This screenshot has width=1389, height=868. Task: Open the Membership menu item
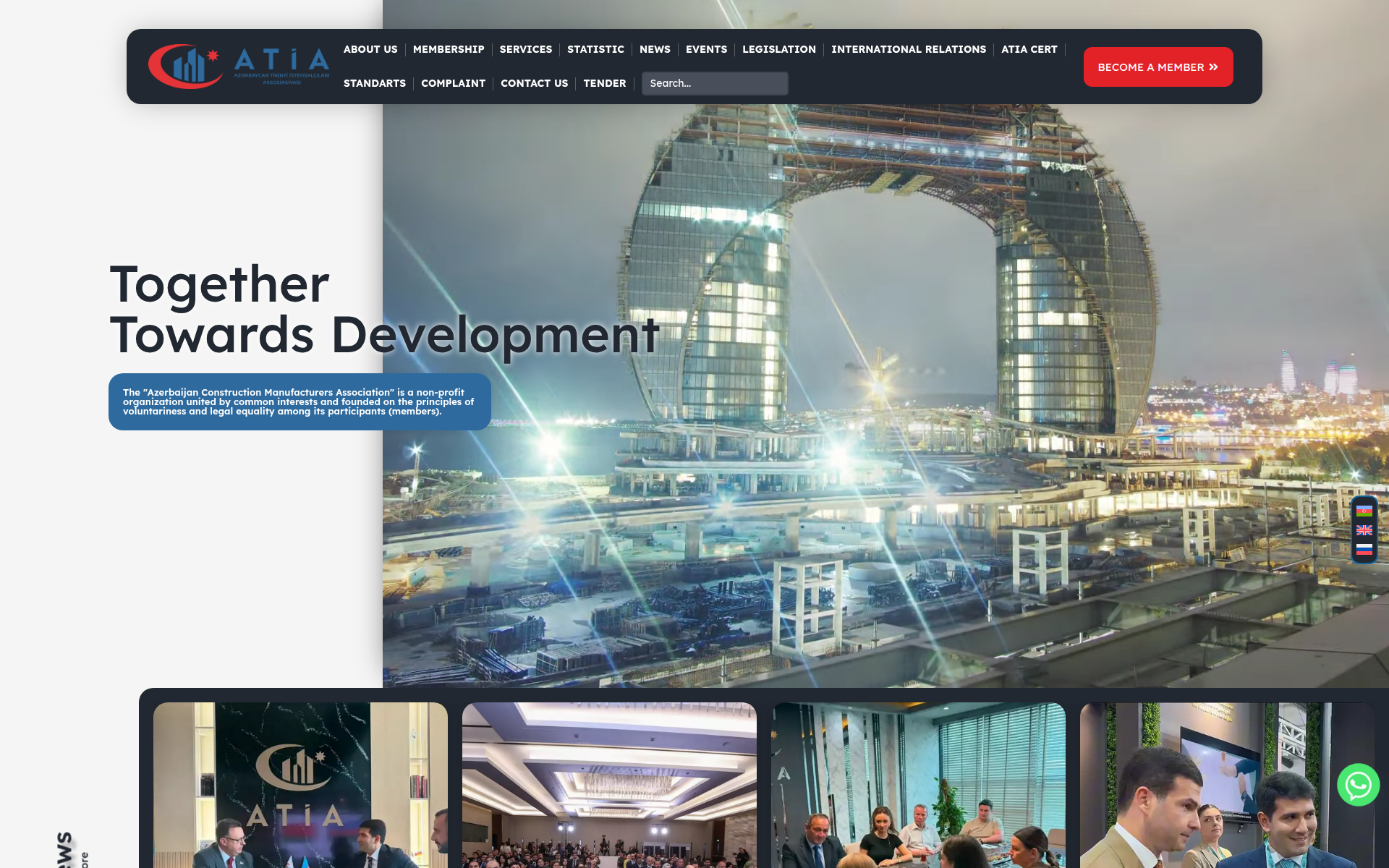point(449,49)
